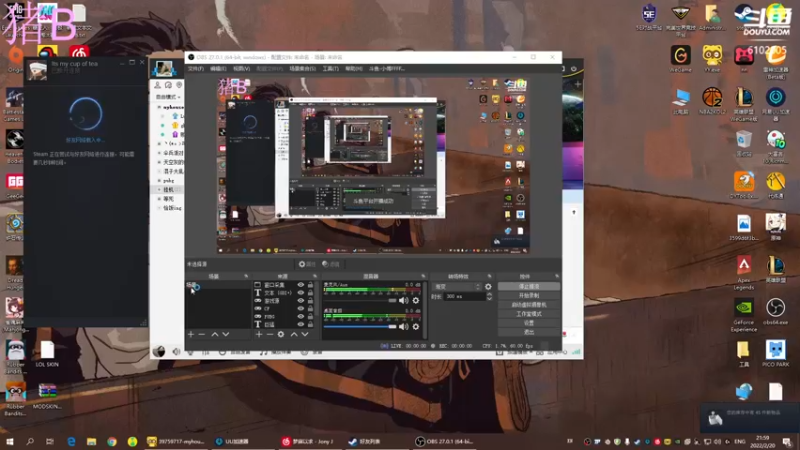Open Microsoft Edge from taskbar
The height and width of the screenshot is (450, 800).
(71, 441)
